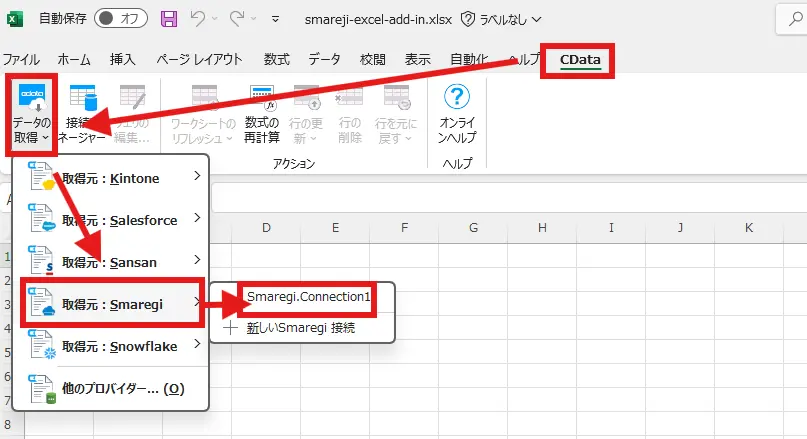Save the workbook with the floppy icon

point(169,19)
